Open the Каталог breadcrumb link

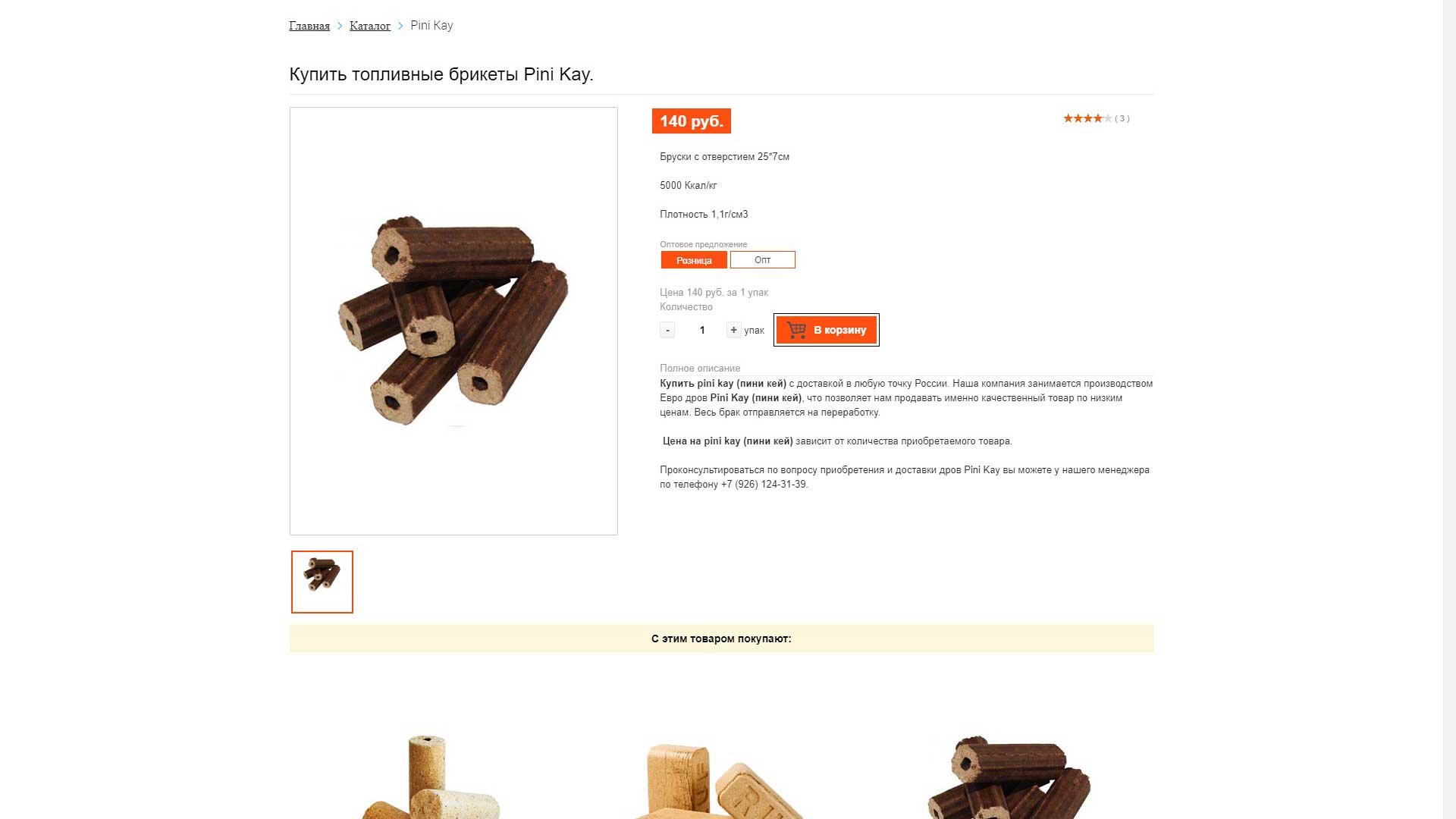click(x=370, y=26)
